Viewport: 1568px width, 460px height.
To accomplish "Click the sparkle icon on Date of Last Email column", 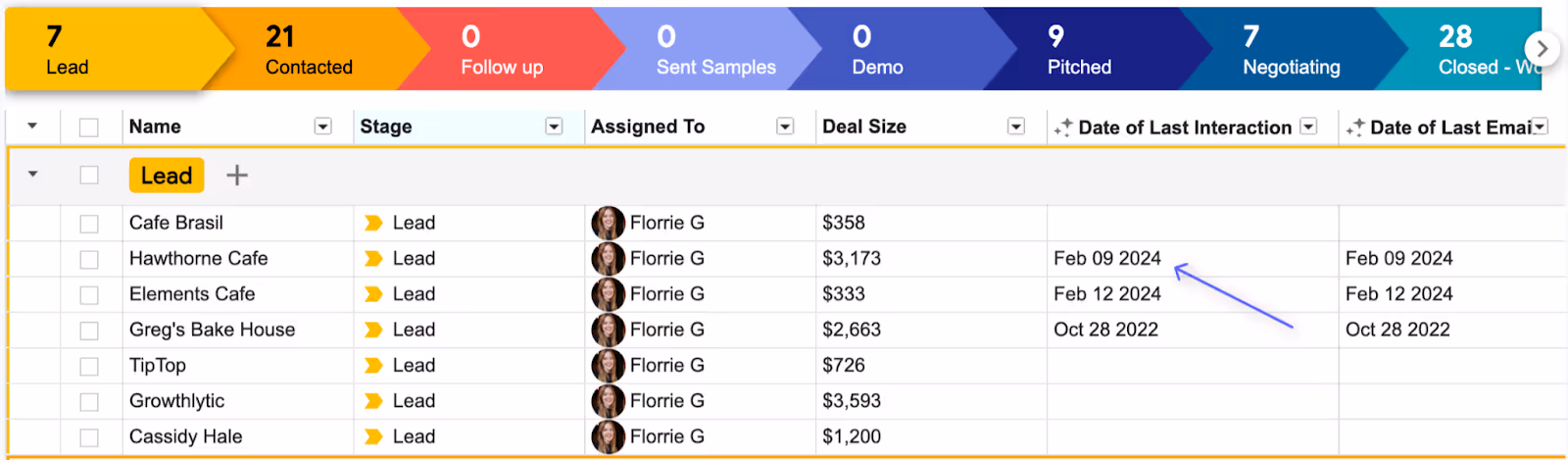I will (1355, 128).
